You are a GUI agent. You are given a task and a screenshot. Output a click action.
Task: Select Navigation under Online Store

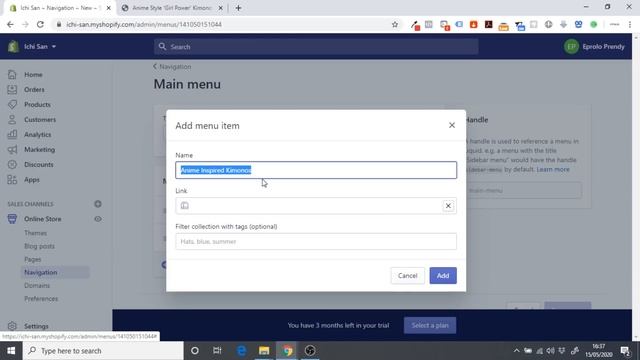[40, 272]
